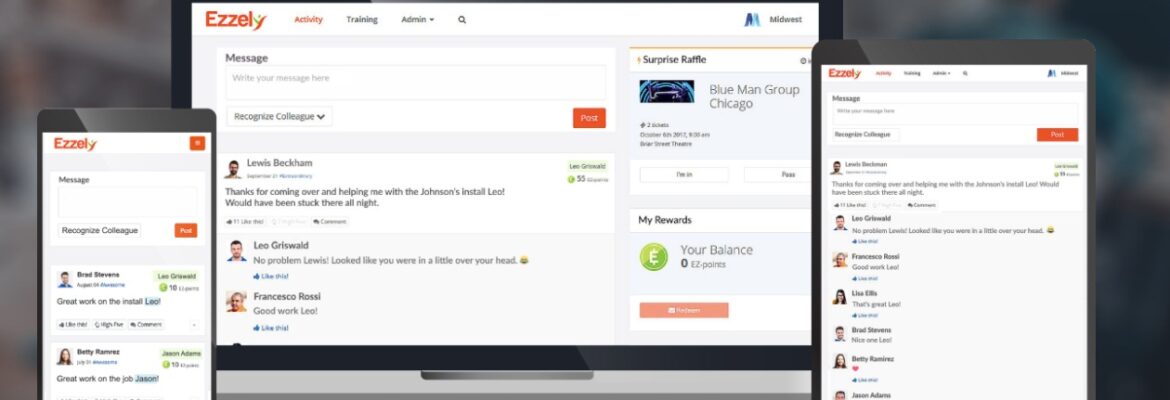Click High Five on Brad Stevens's phone post
1170x400 pixels.
pos(109,325)
